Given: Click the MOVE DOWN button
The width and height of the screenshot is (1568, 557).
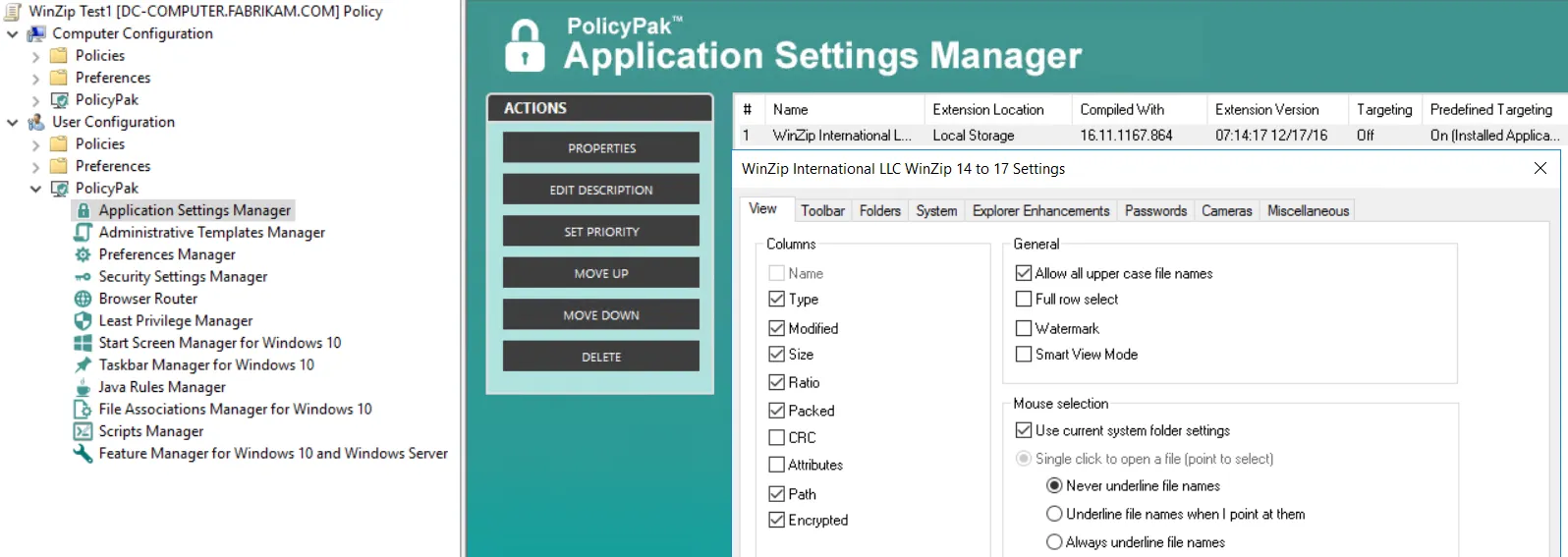Looking at the screenshot, I should pos(601,314).
